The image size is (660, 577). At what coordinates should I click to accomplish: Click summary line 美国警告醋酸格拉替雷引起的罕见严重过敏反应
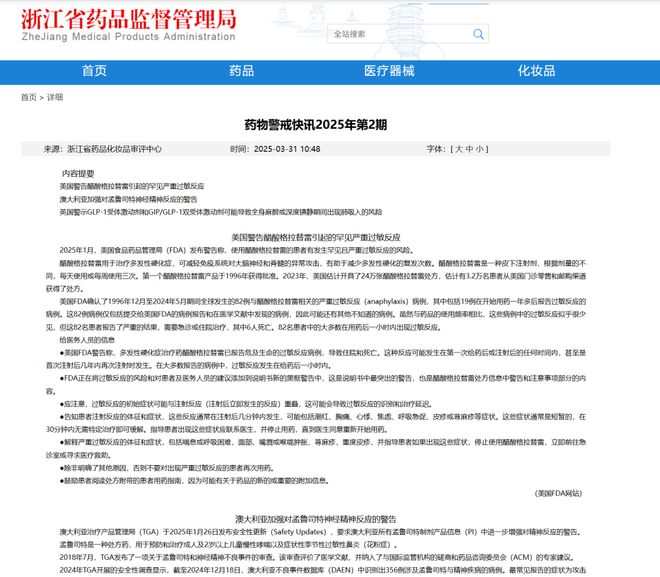click(x=132, y=186)
